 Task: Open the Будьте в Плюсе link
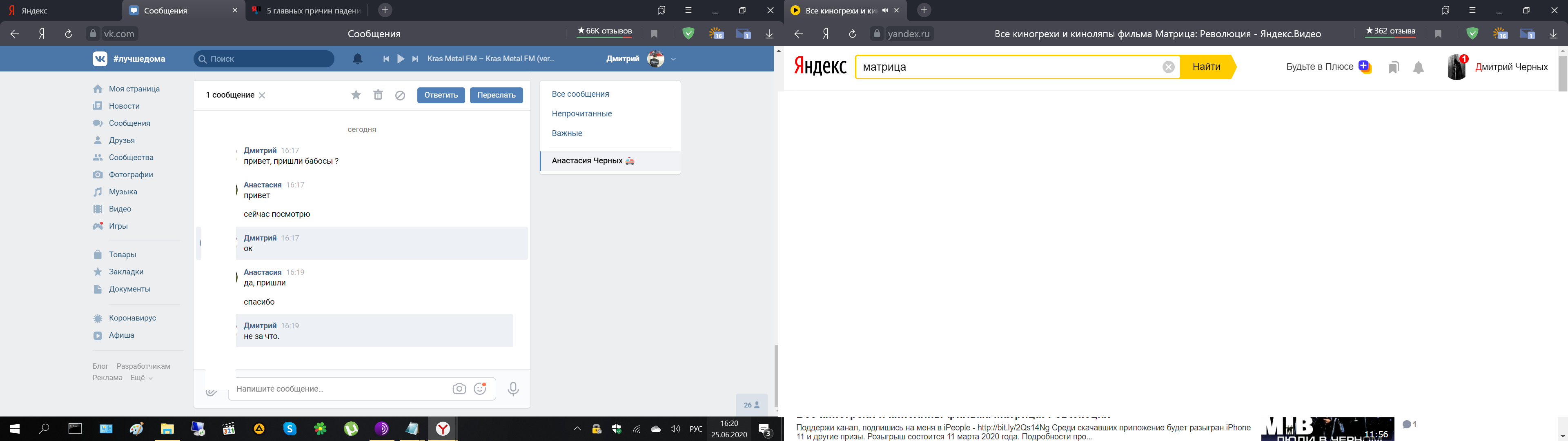[x=1328, y=67]
